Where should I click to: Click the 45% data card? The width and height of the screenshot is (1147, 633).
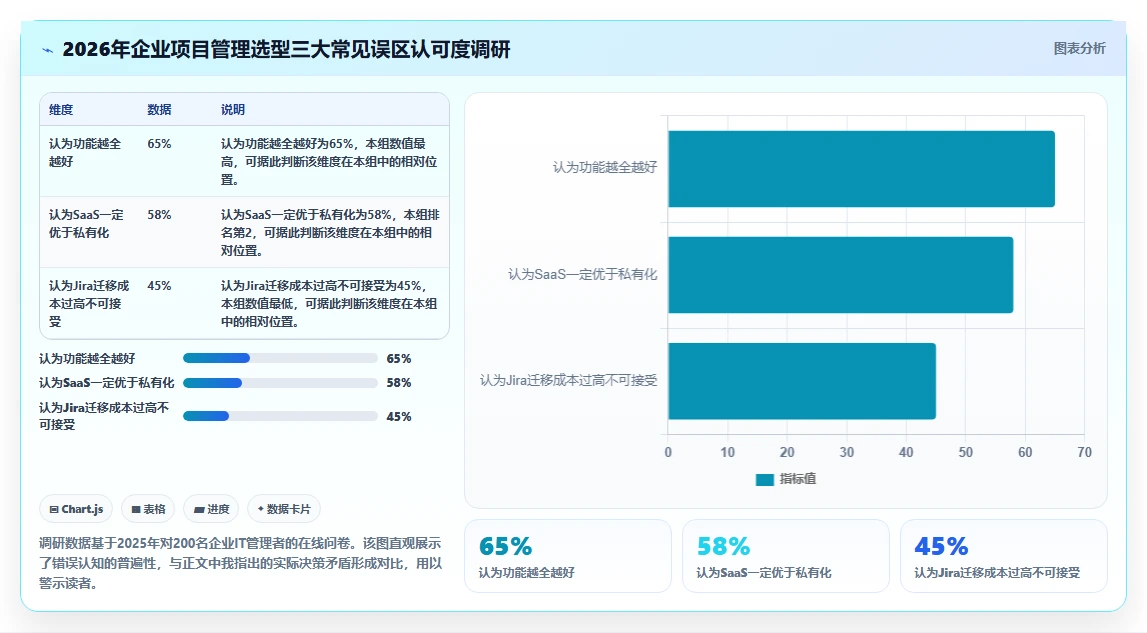[1004, 556]
